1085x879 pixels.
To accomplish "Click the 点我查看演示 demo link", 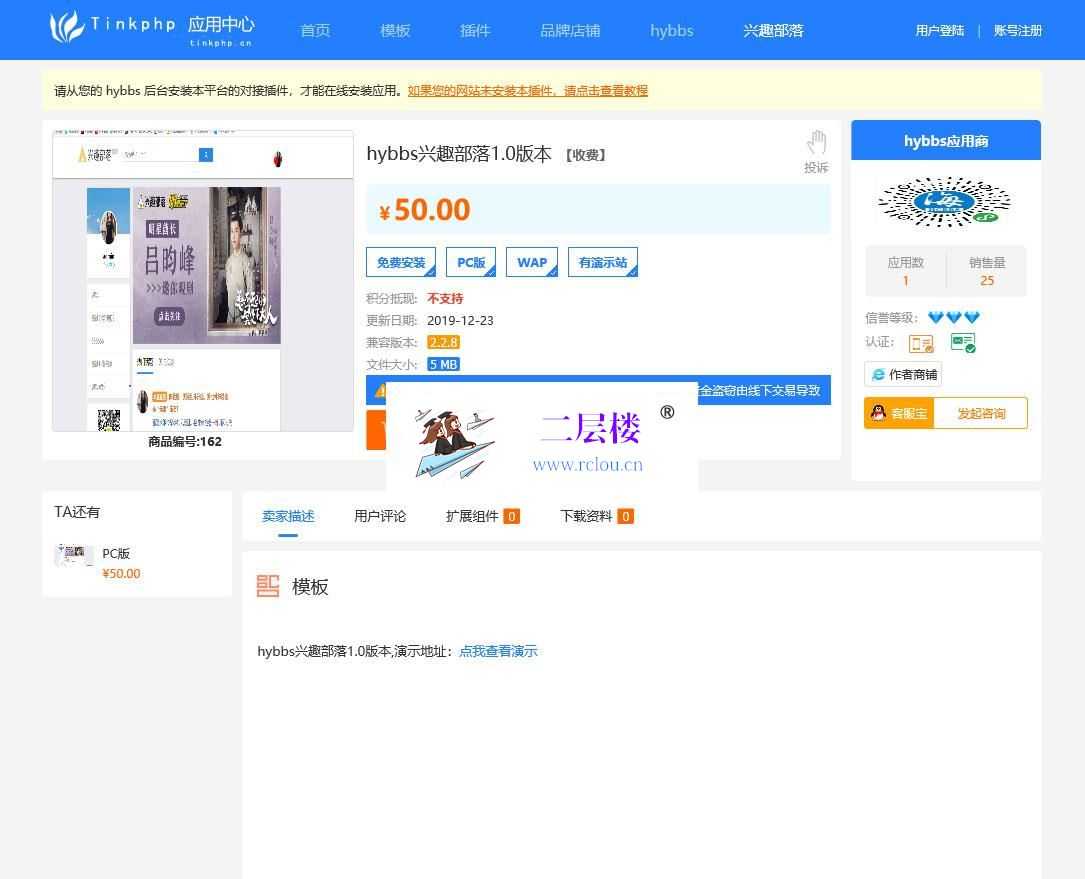I will (x=498, y=651).
